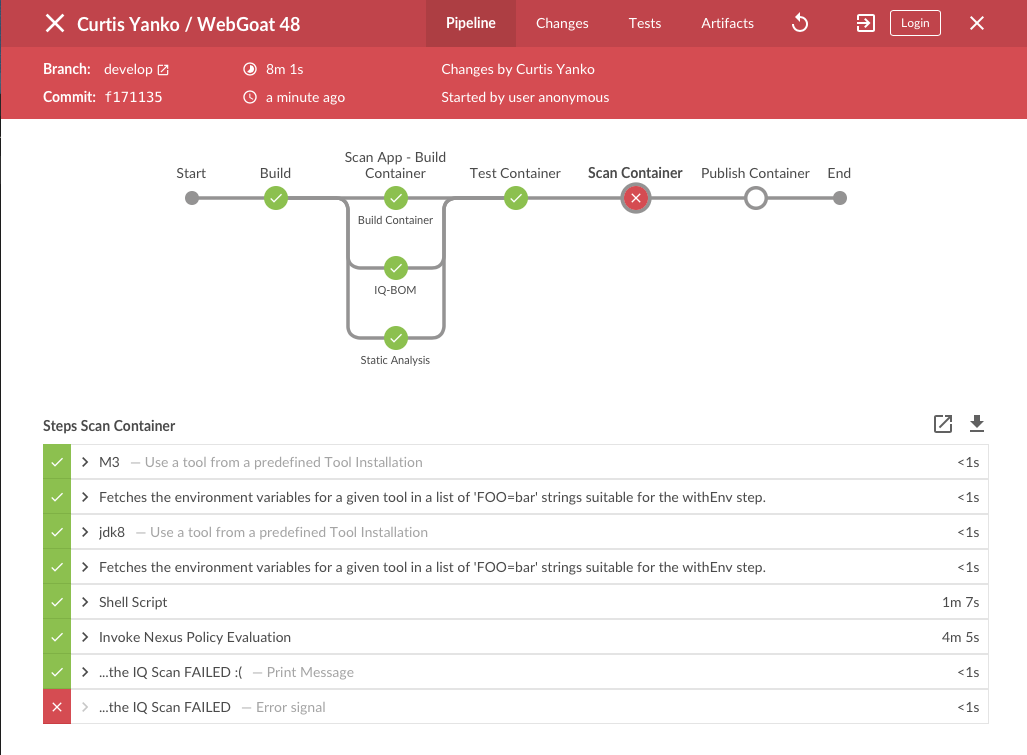
Task: Click Started by user anonymous text
Action: (x=525, y=97)
